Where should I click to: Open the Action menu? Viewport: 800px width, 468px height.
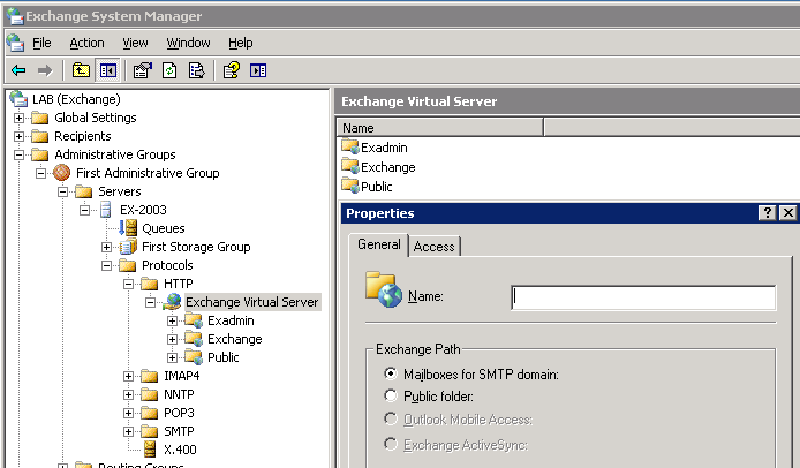pyautogui.click(x=87, y=43)
